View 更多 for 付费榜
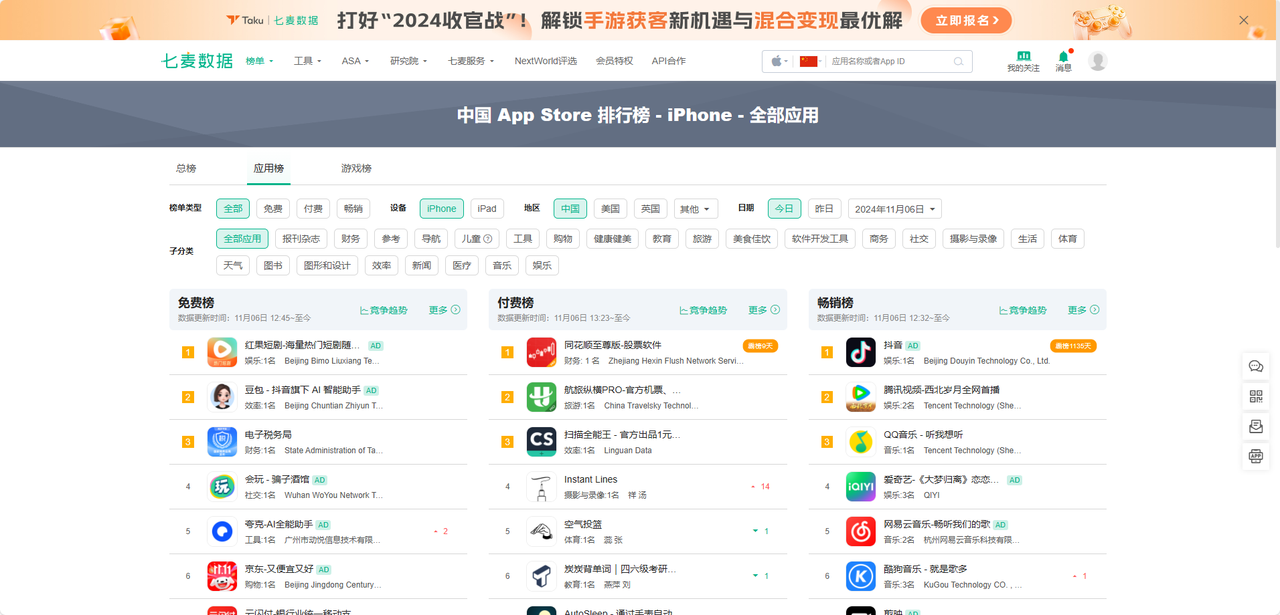The image size is (1280, 615). click(x=764, y=310)
